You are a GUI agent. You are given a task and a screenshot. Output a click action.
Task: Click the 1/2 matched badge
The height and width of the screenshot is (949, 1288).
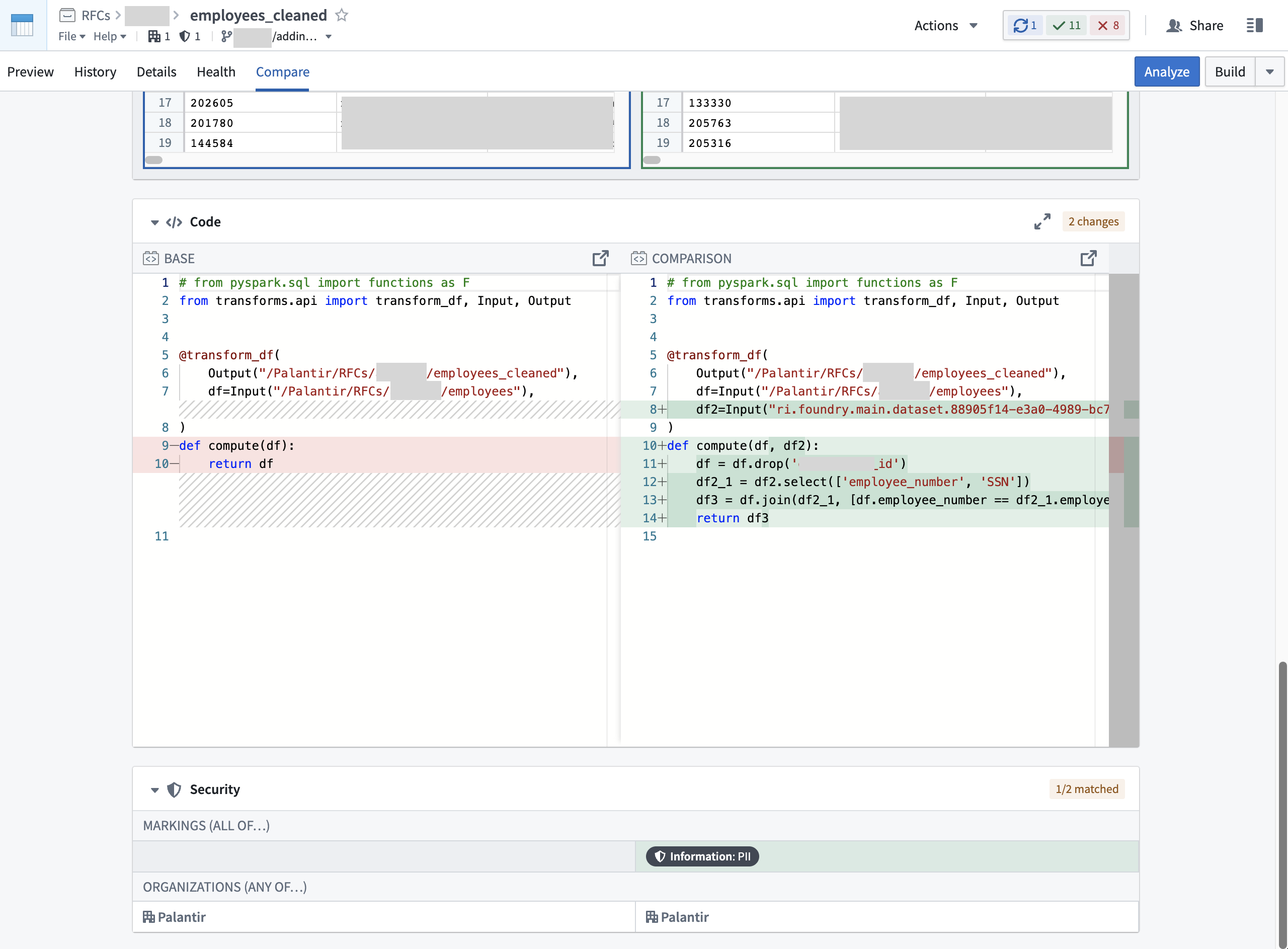1086,788
